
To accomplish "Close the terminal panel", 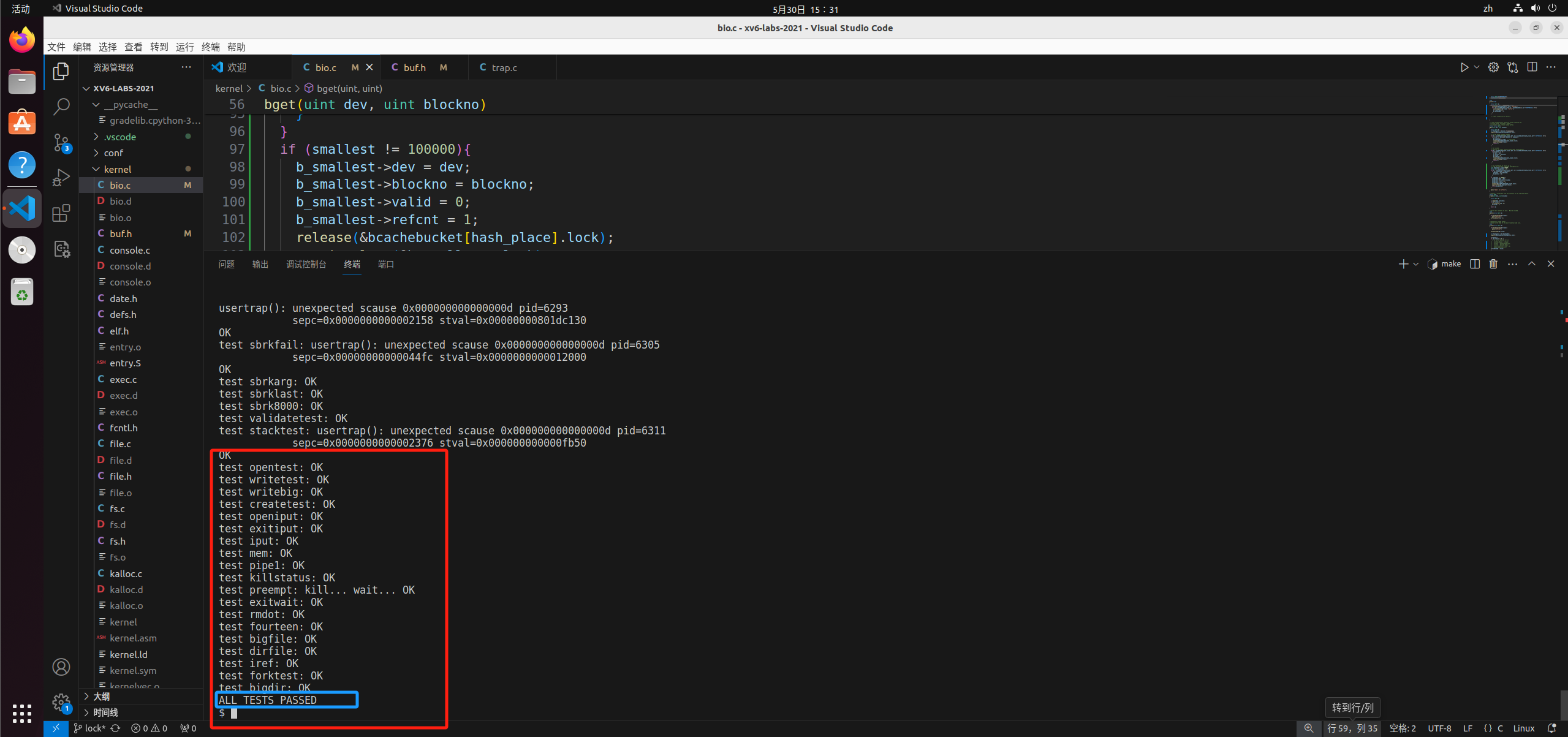I will (1551, 264).
